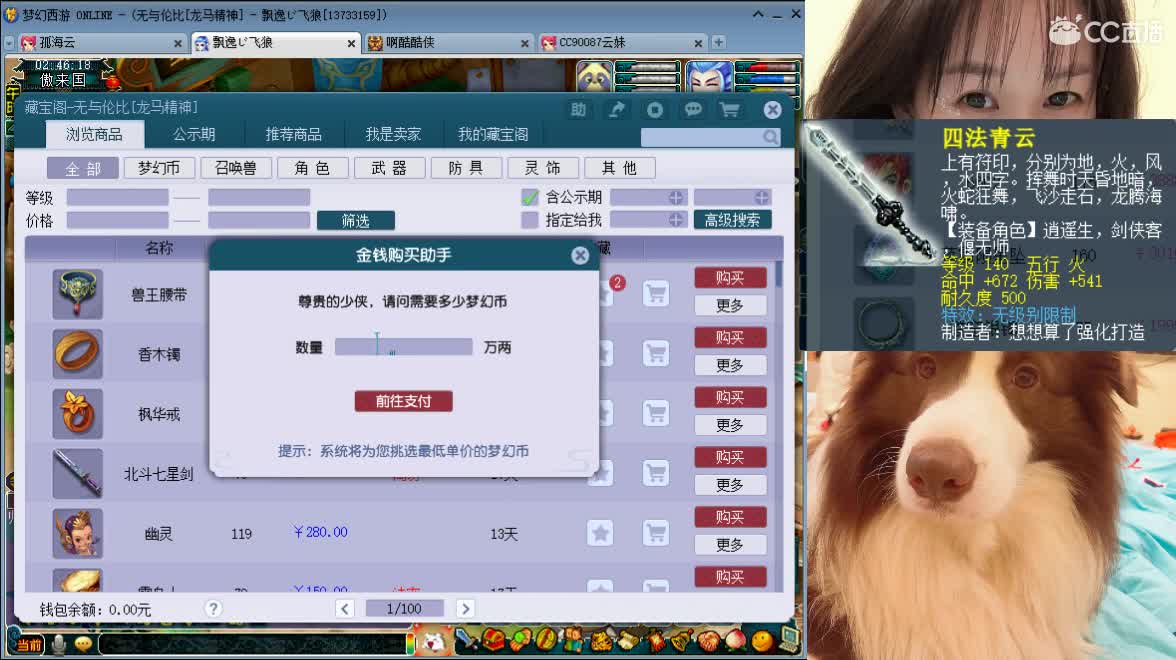This screenshot has width=1176, height=660.
Task: Open the shopping cart icon in the header
Action: click(730, 110)
